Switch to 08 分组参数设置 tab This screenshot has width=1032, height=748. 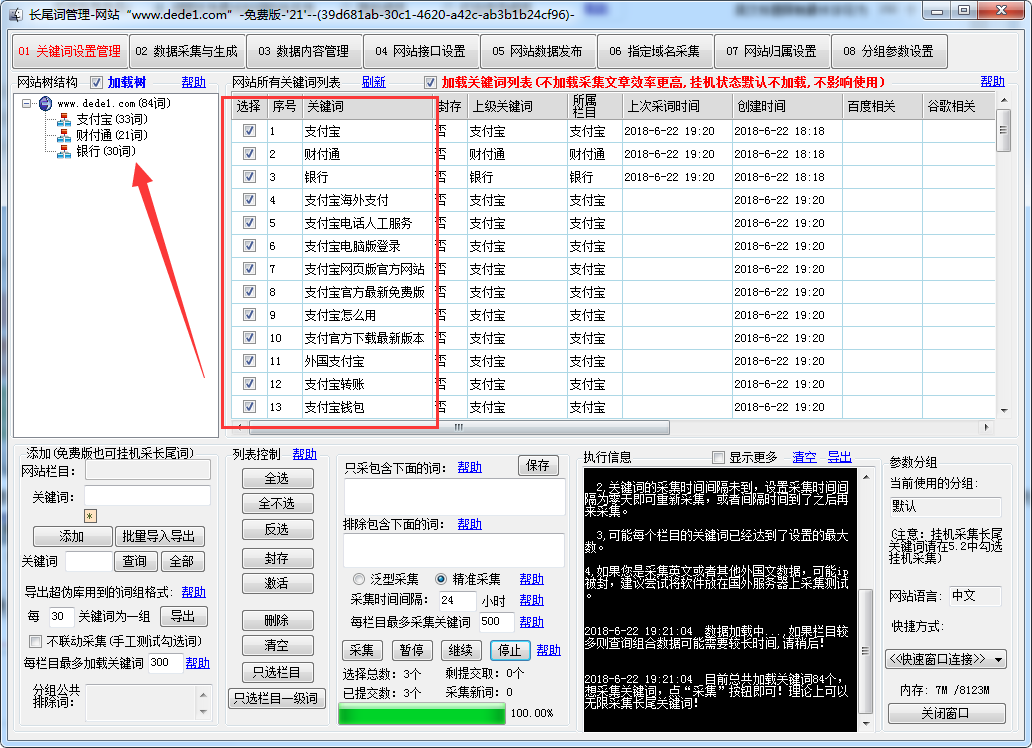889,51
